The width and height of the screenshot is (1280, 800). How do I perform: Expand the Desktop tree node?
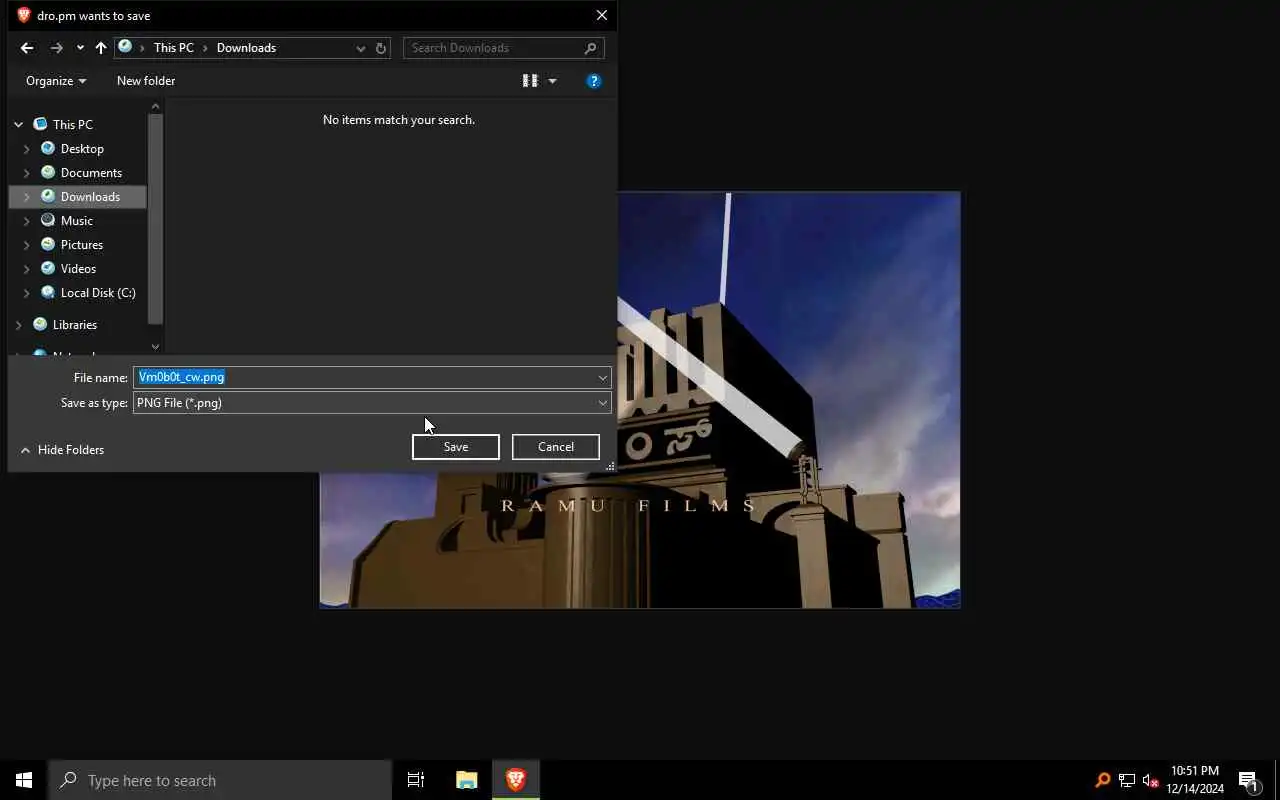[27, 149]
